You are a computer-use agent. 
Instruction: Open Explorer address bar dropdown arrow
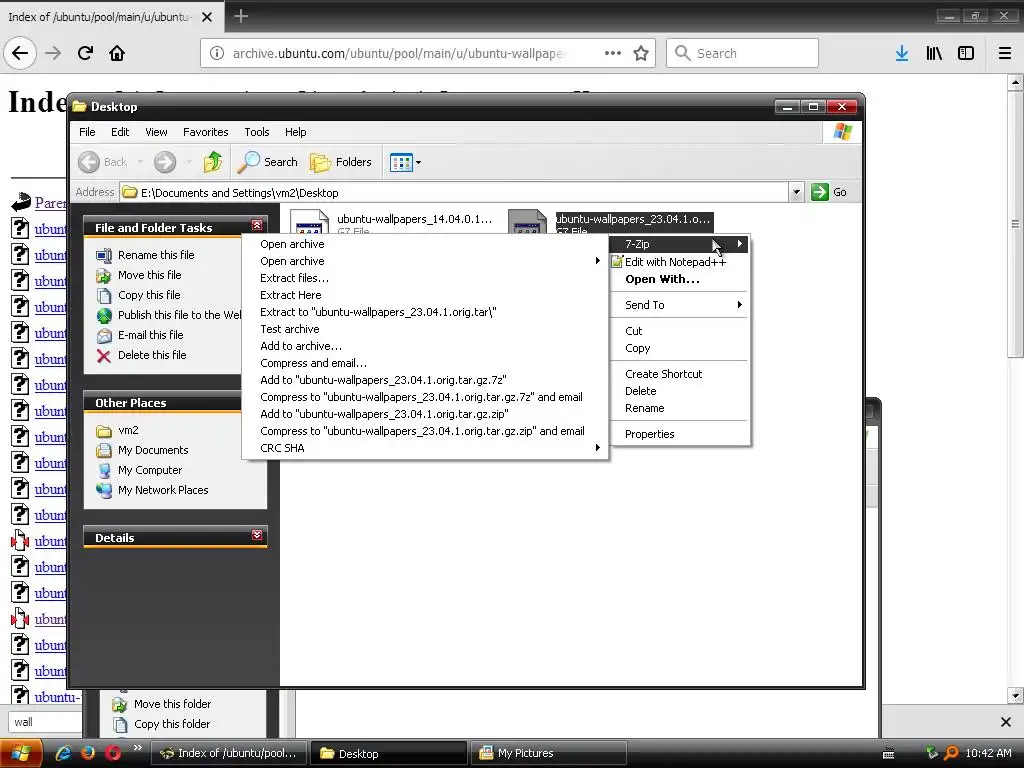tap(795, 192)
